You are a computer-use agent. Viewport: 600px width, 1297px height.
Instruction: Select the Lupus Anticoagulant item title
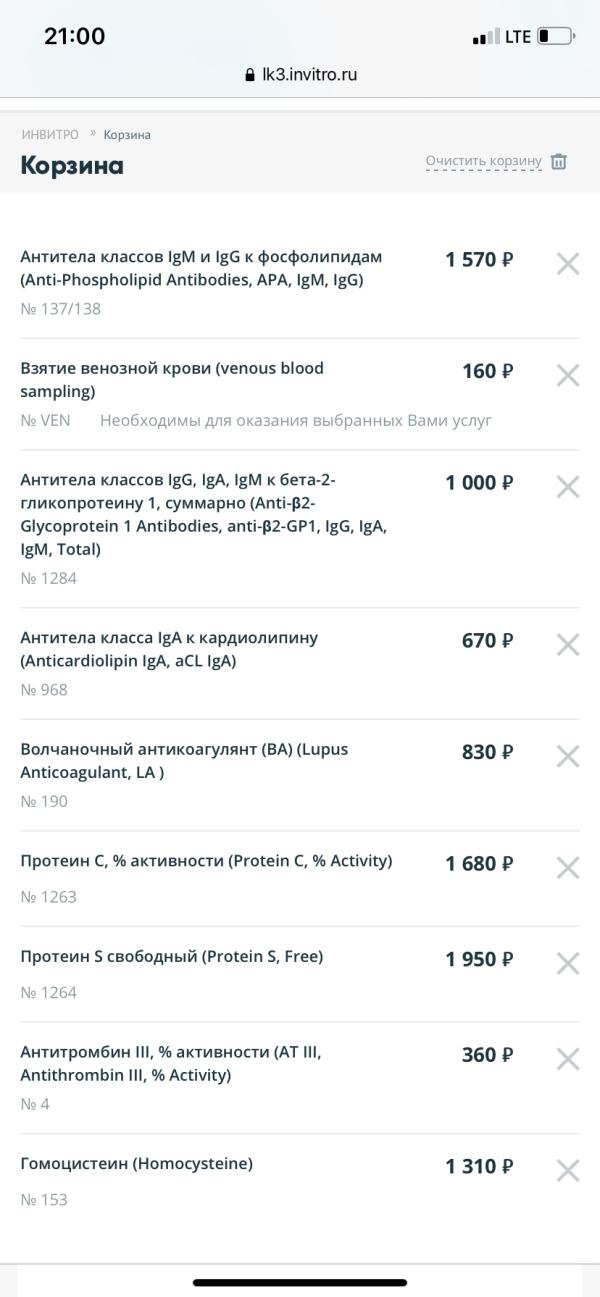click(184, 759)
